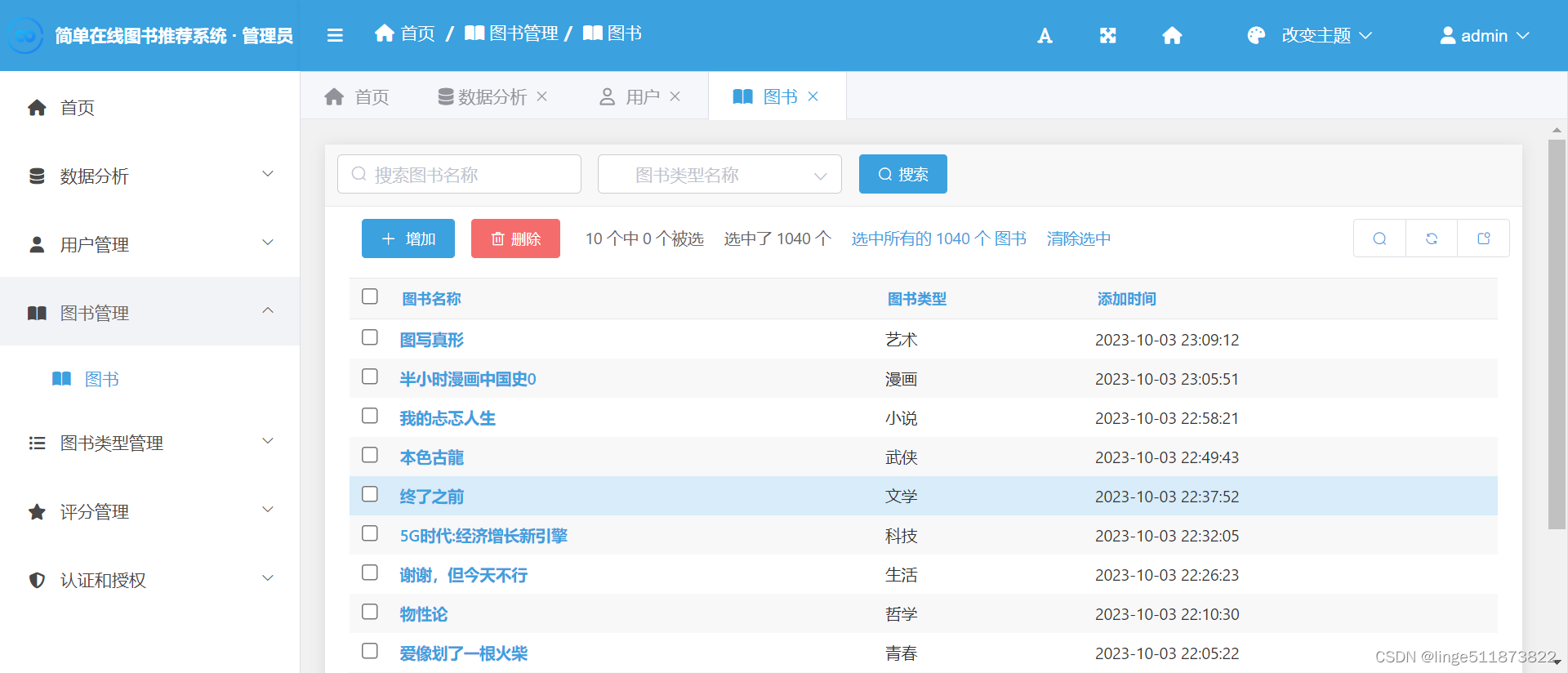The height and width of the screenshot is (673, 1568).
Task: Expand the 数据分析 sidebar chevron
Action: click(267, 174)
